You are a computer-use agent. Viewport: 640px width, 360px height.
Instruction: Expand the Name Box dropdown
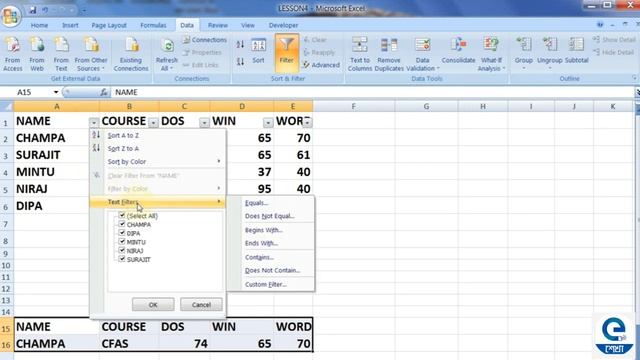point(56,92)
